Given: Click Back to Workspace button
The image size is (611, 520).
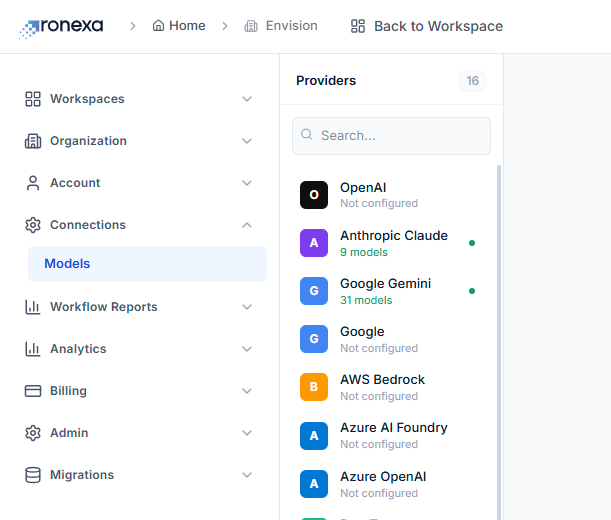Looking at the screenshot, I should click(427, 26).
